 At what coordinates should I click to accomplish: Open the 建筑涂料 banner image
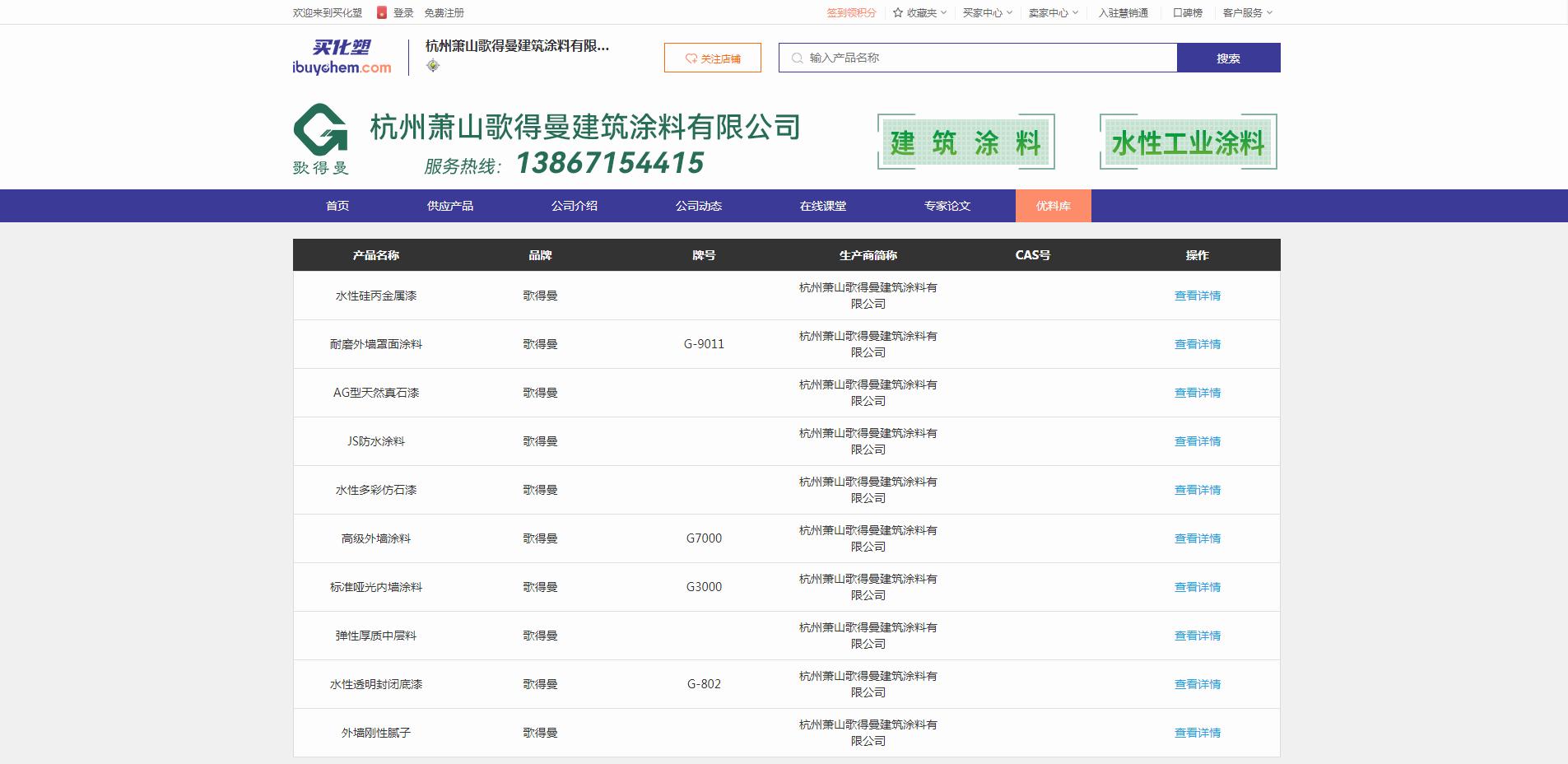(966, 142)
